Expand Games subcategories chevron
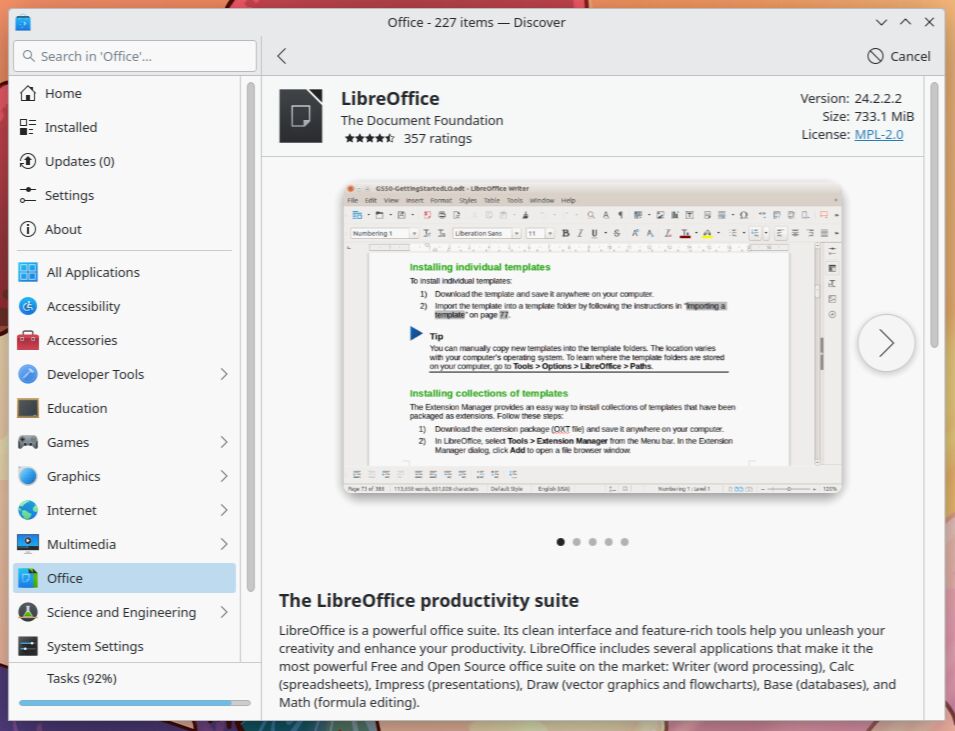 (224, 442)
